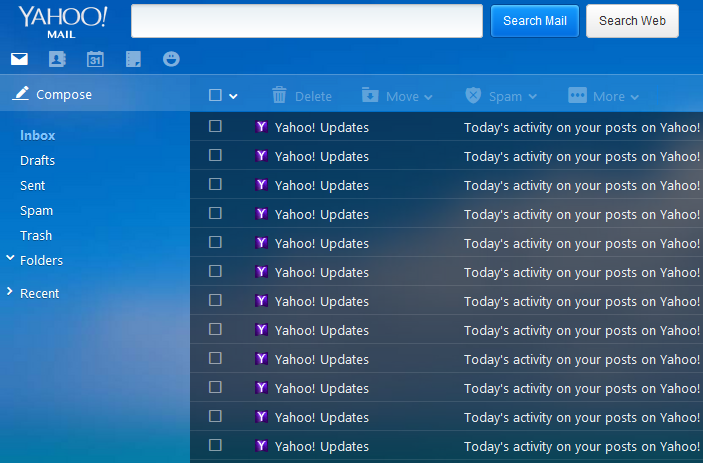This screenshot has width=703, height=463.
Task: Click the Spam label in toolbar
Action: [505, 97]
